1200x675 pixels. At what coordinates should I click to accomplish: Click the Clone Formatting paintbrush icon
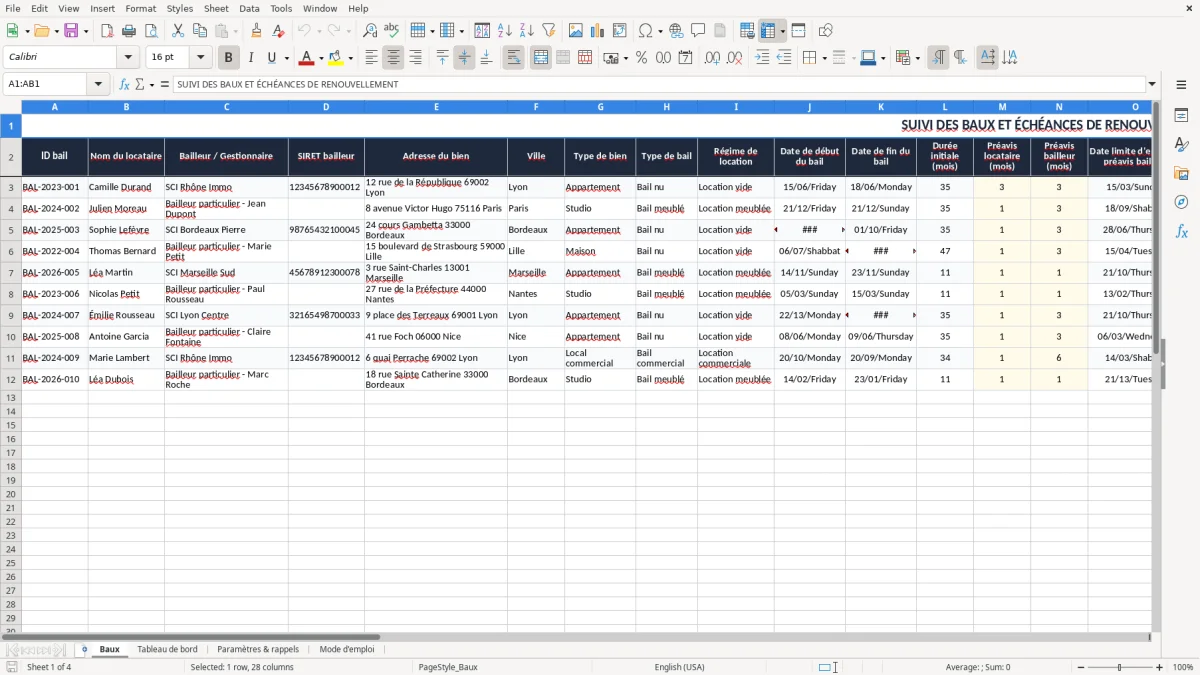point(256,31)
